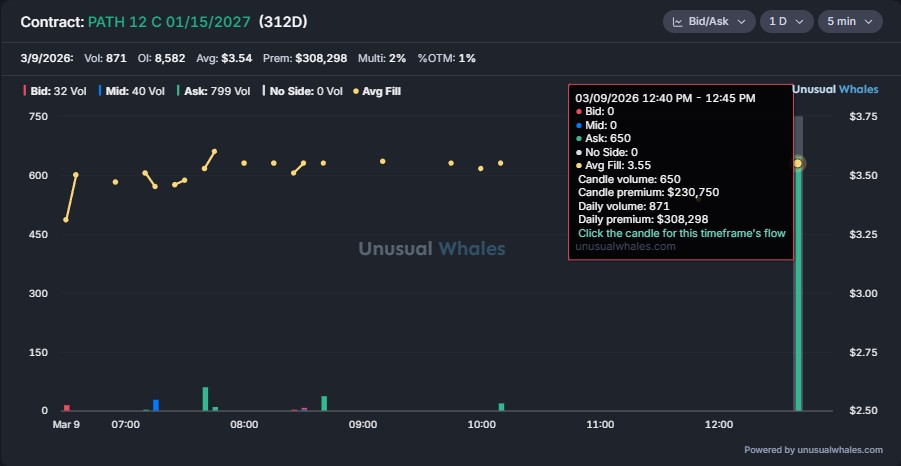Click the 'Avg: $3.54' summary value
Screen dimensions: 901x466
[224, 58]
